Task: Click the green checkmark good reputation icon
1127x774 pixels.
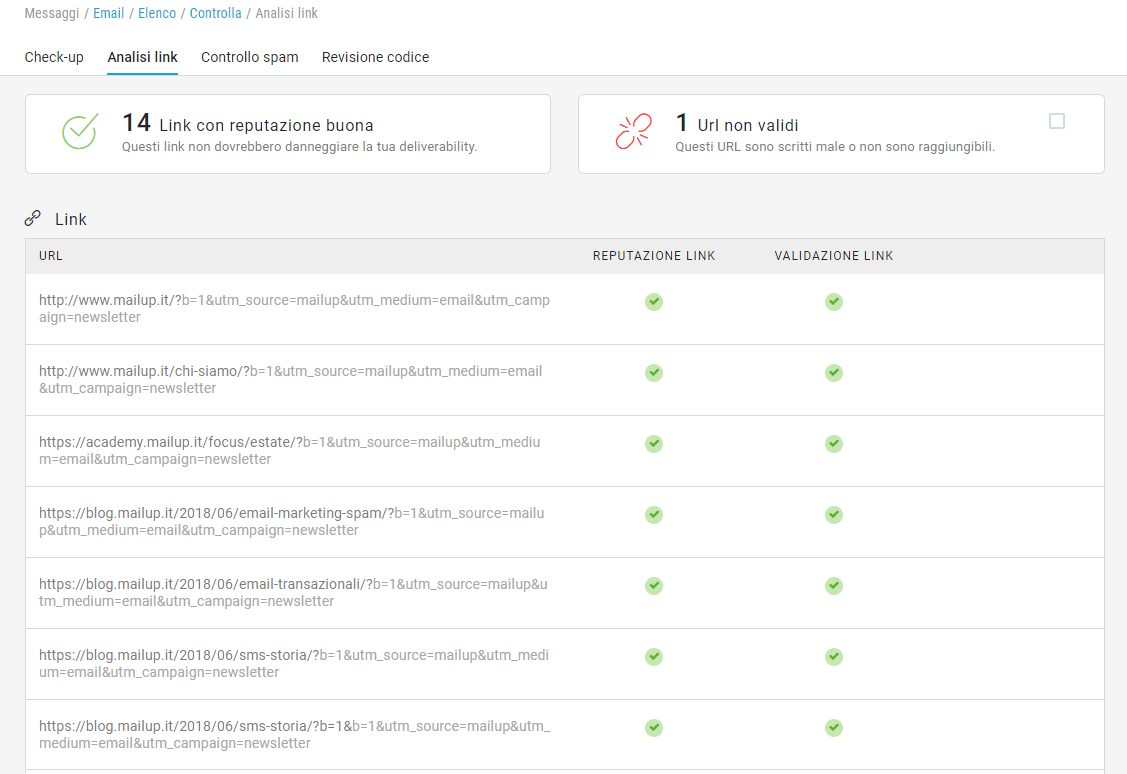Action: tap(79, 131)
